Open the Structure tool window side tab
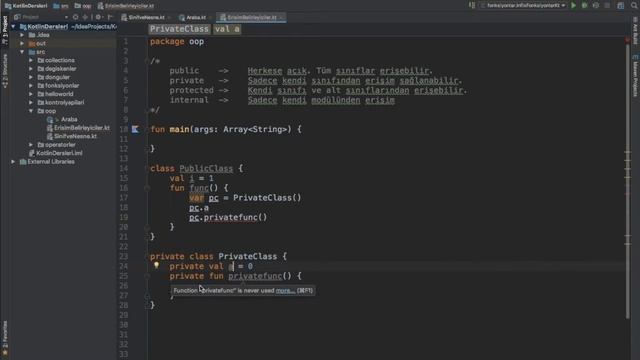This screenshot has width=640, height=360. click(4, 71)
